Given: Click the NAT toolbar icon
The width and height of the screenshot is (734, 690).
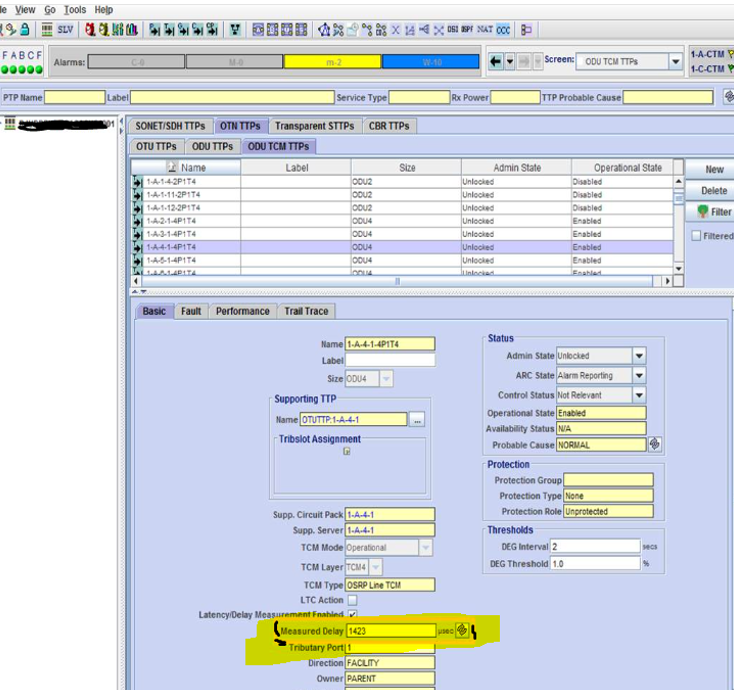Looking at the screenshot, I should click(484, 30).
